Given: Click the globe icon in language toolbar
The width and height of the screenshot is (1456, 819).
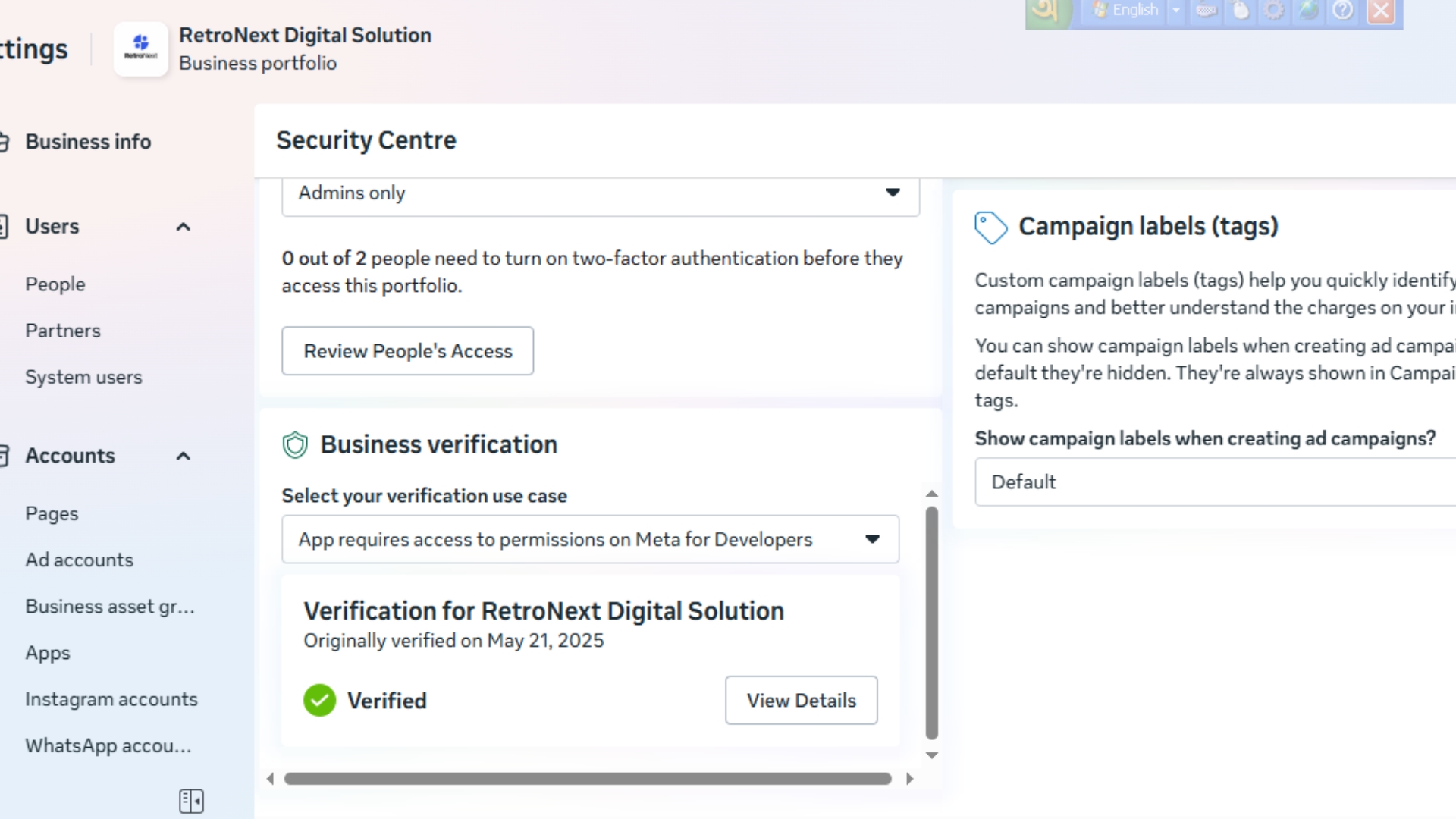Looking at the screenshot, I should (1308, 11).
